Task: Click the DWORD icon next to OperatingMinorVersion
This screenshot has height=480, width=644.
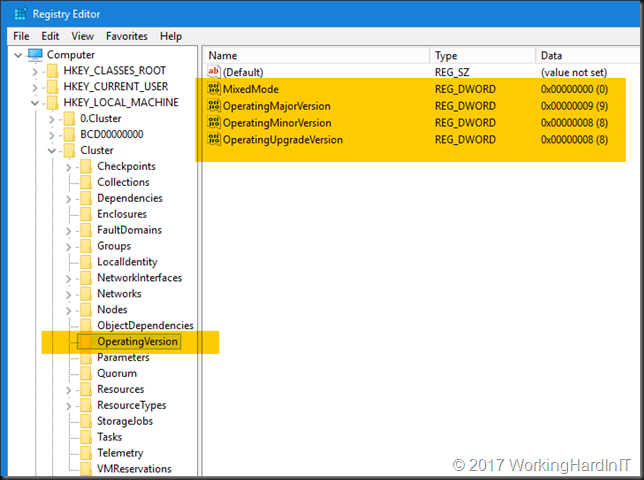Action: 214,122
